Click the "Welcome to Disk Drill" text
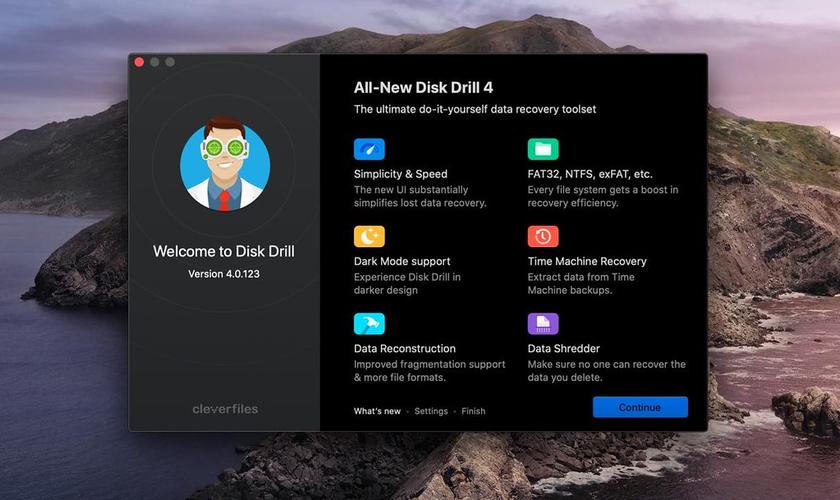Viewport: 840px width, 500px height. pyautogui.click(x=224, y=252)
